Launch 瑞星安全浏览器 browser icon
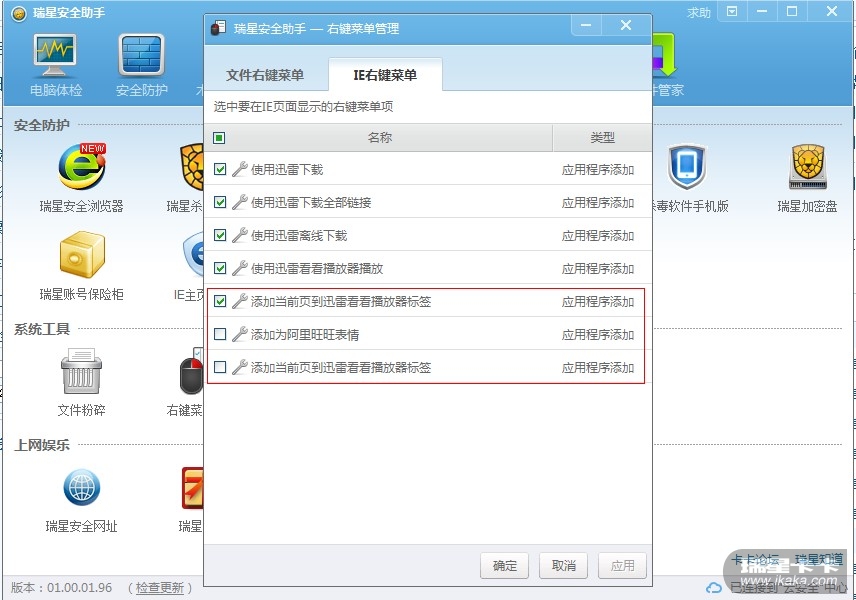This screenshot has width=856, height=600. pos(81,167)
